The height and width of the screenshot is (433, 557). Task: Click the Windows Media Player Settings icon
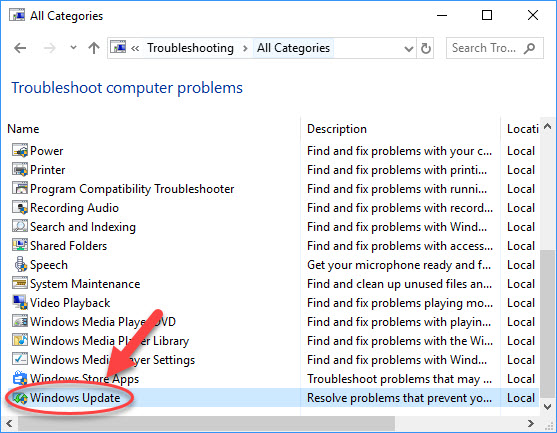click(x=20, y=359)
